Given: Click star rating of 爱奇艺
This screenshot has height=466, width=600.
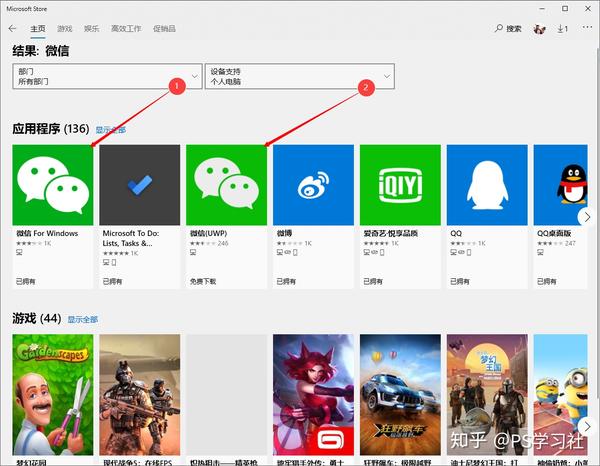Looking at the screenshot, I should (x=377, y=243).
